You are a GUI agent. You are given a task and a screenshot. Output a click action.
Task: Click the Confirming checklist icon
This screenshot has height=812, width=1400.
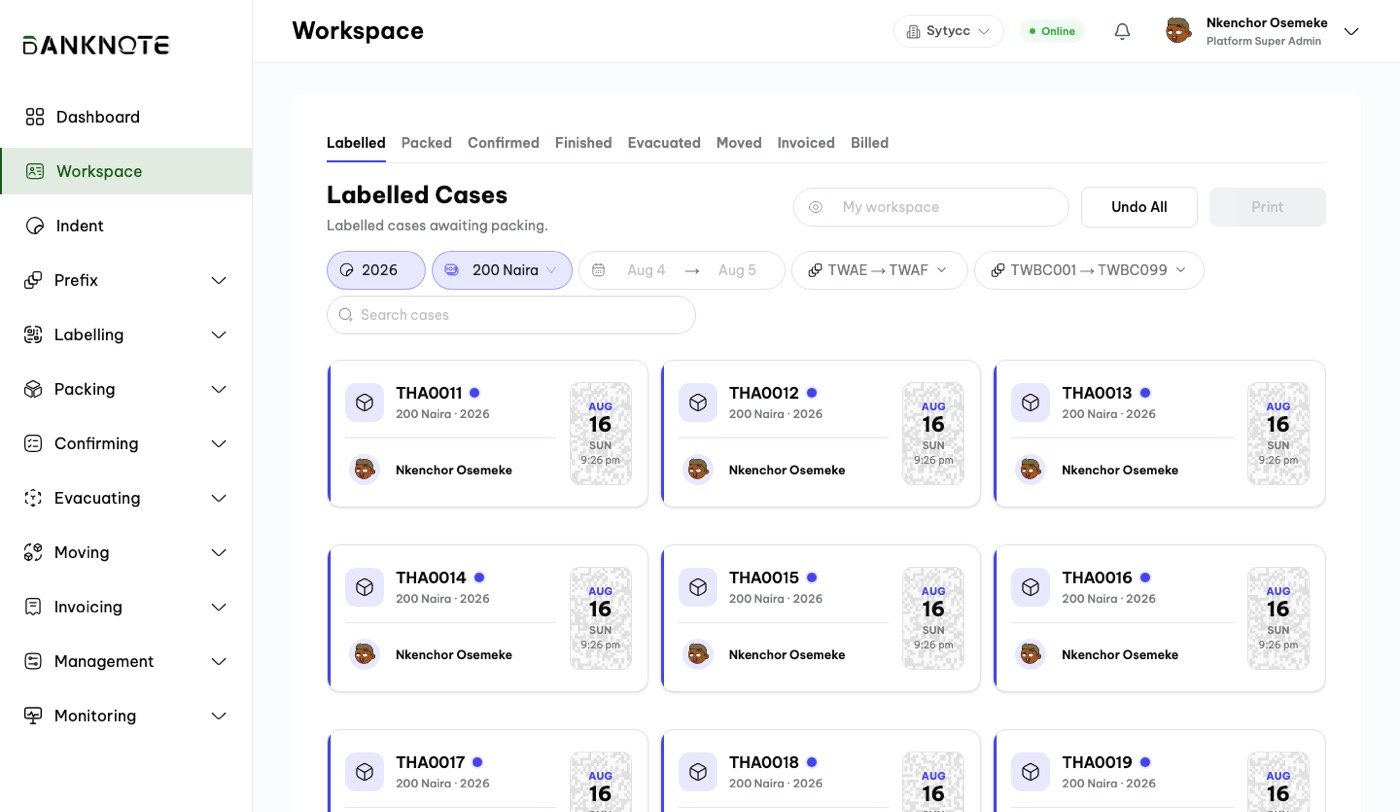[33, 443]
